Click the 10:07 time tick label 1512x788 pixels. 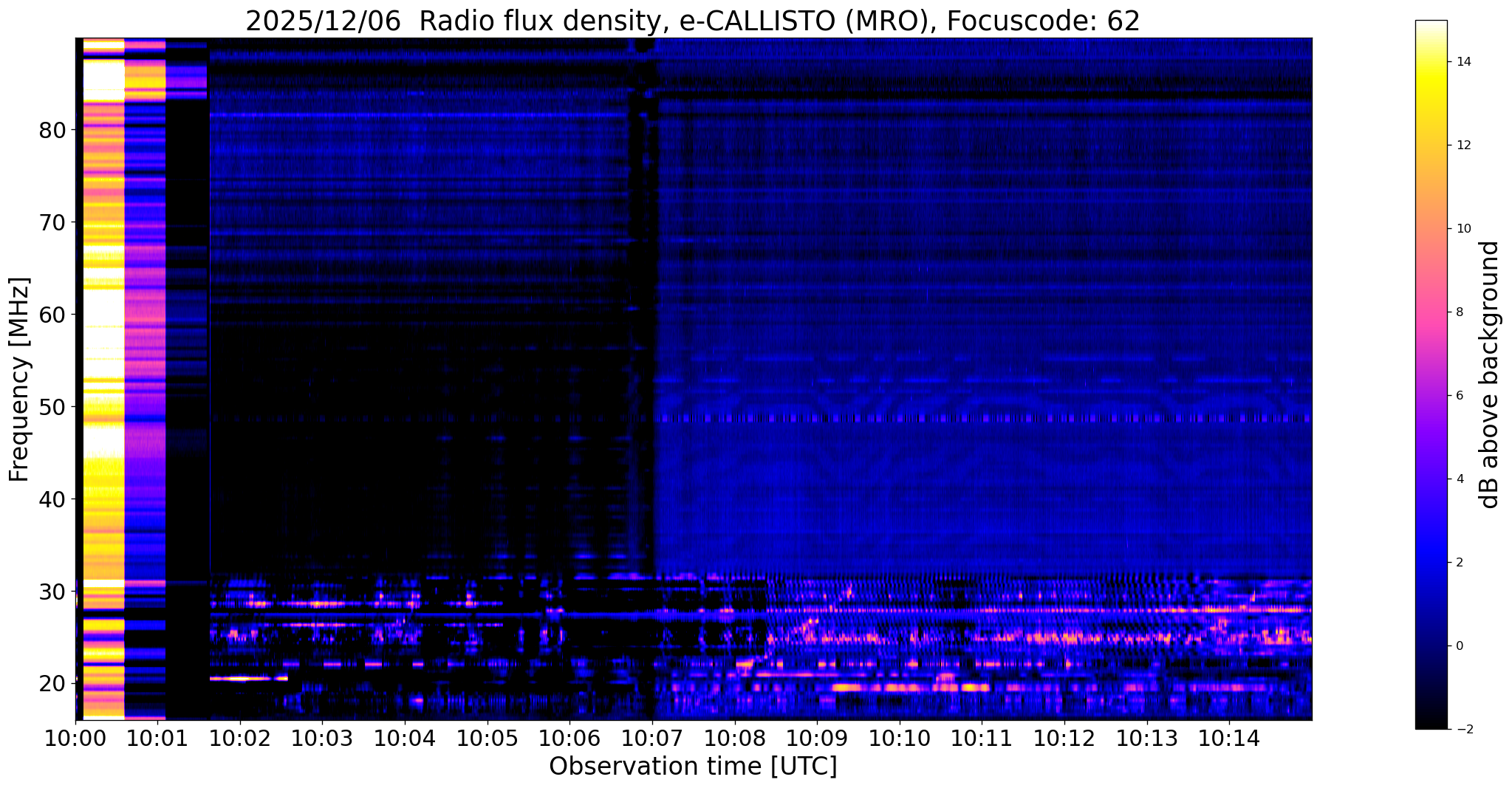(652, 738)
